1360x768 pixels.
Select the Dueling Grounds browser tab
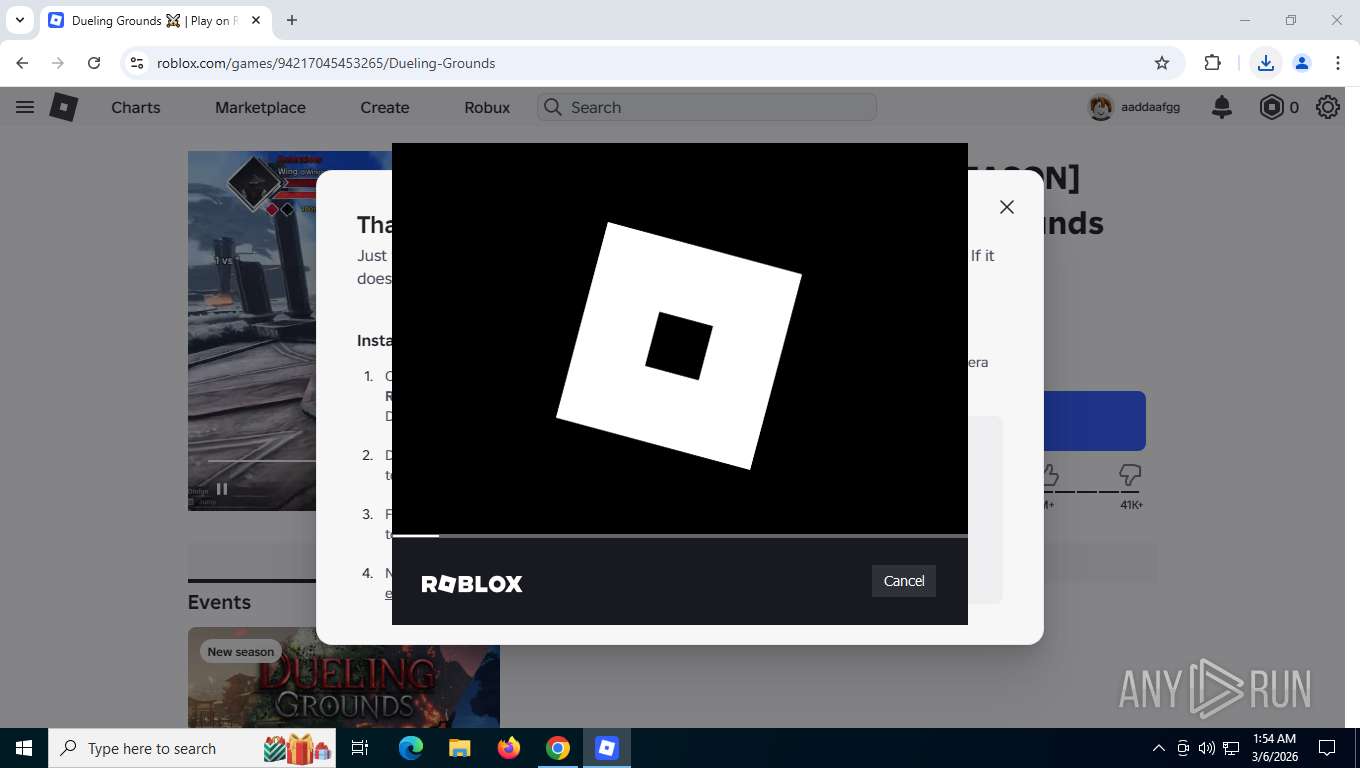155,20
